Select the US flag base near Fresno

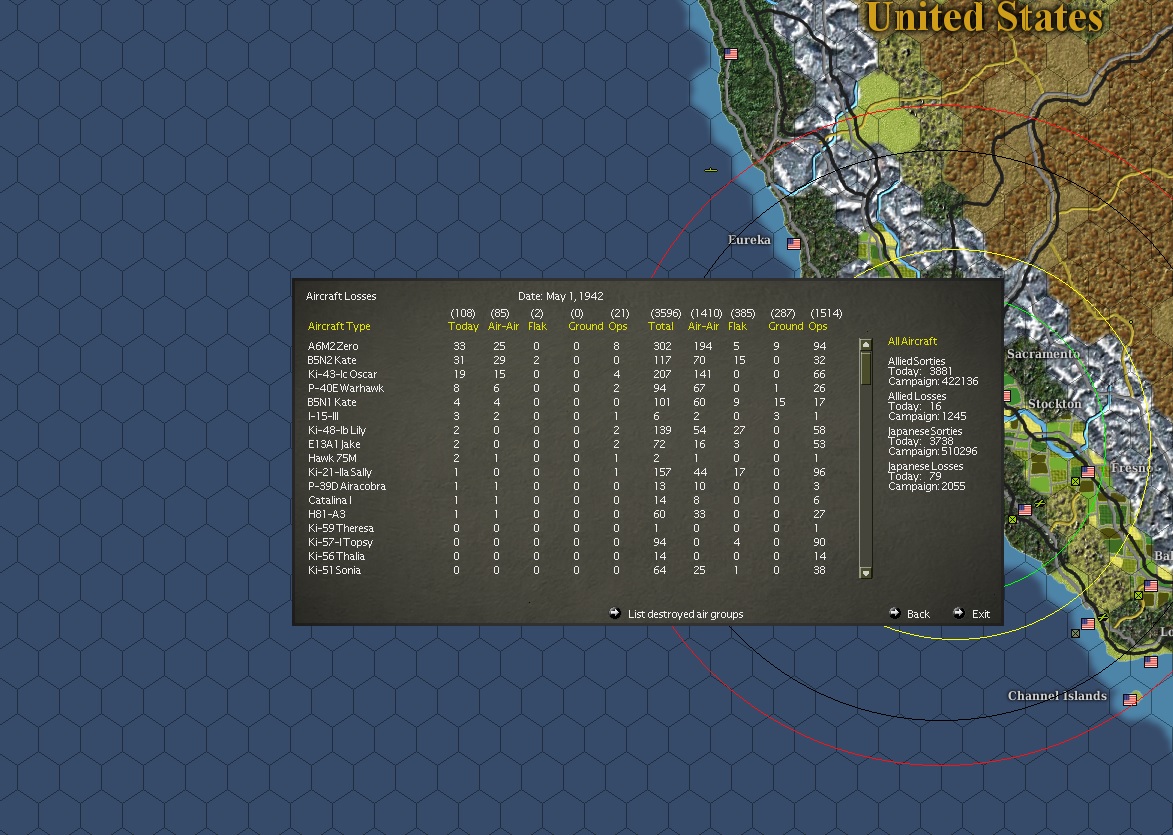(1088, 471)
